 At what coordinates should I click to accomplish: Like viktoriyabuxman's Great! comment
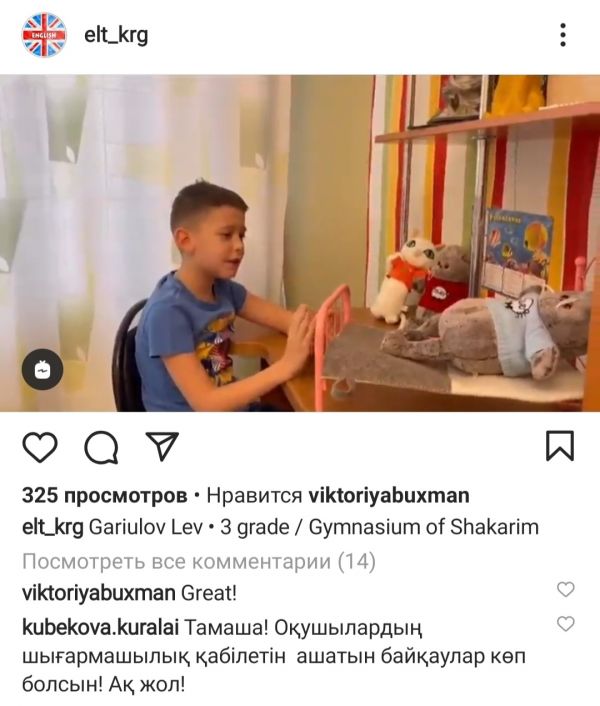click(565, 589)
